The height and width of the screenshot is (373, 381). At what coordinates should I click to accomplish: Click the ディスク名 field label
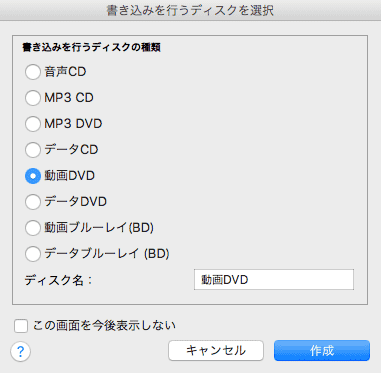pyautogui.click(x=58, y=280)
